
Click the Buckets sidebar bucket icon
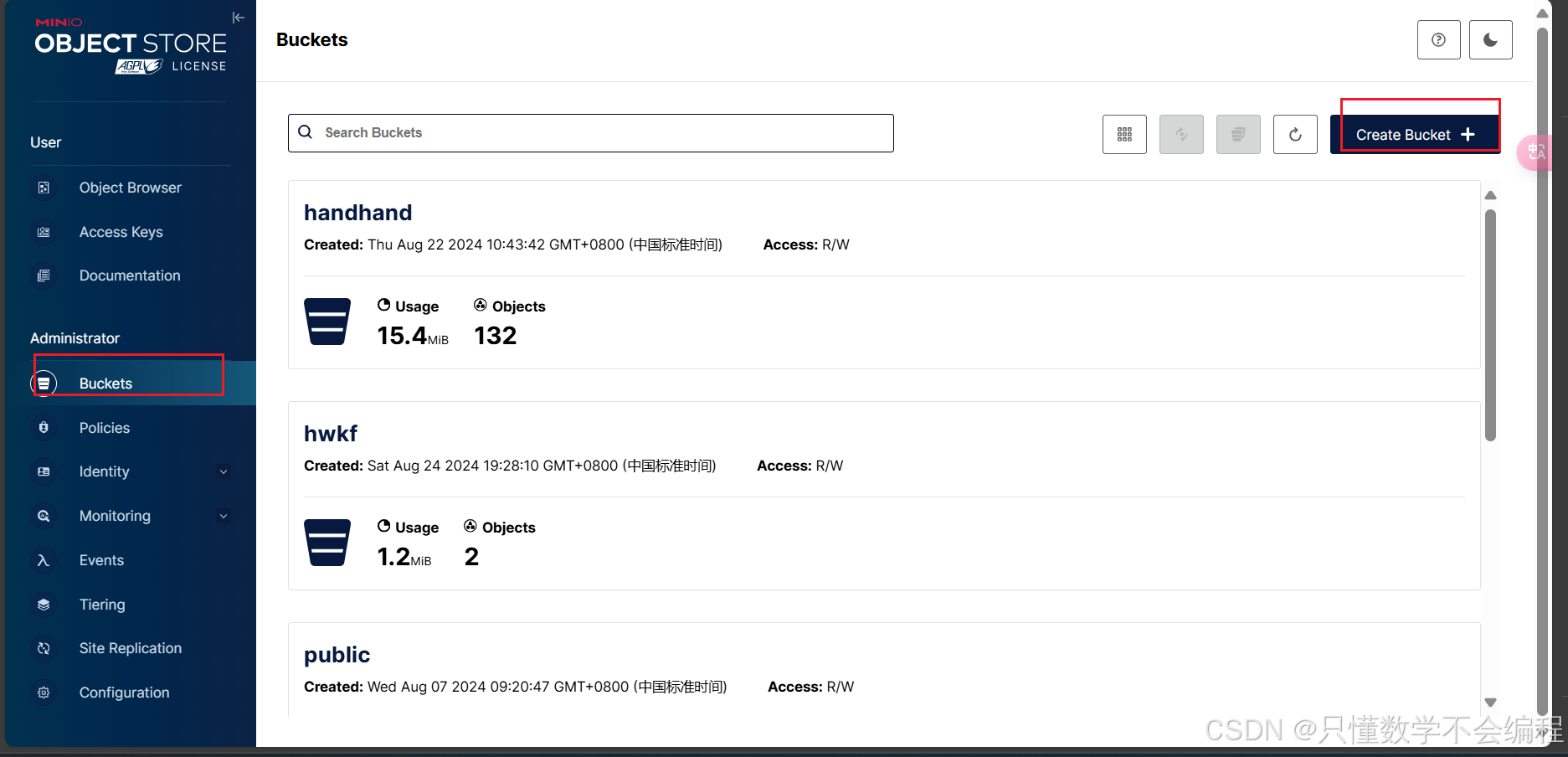[44, 384]
